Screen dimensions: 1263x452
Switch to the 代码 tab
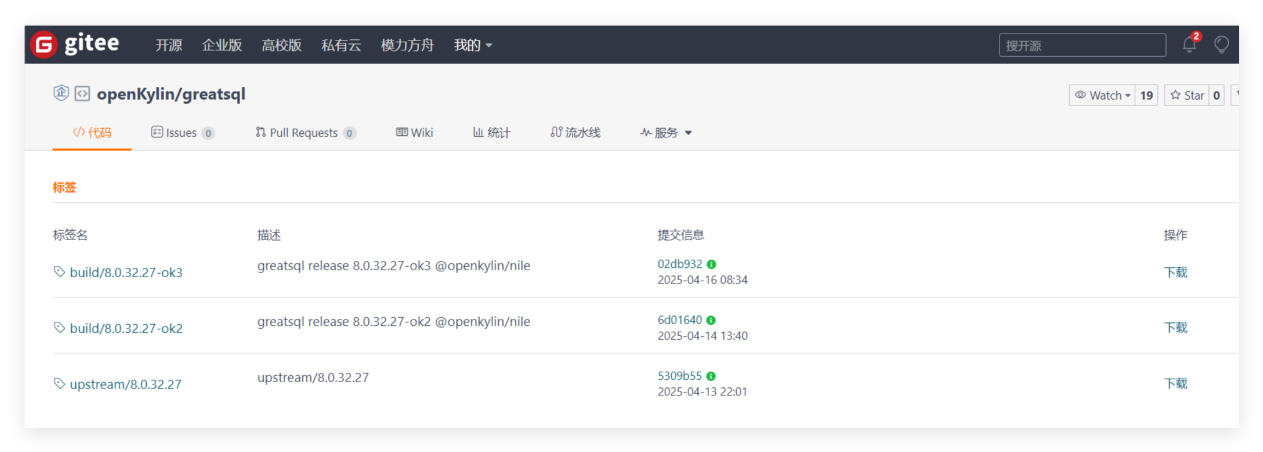pos(92,132)
